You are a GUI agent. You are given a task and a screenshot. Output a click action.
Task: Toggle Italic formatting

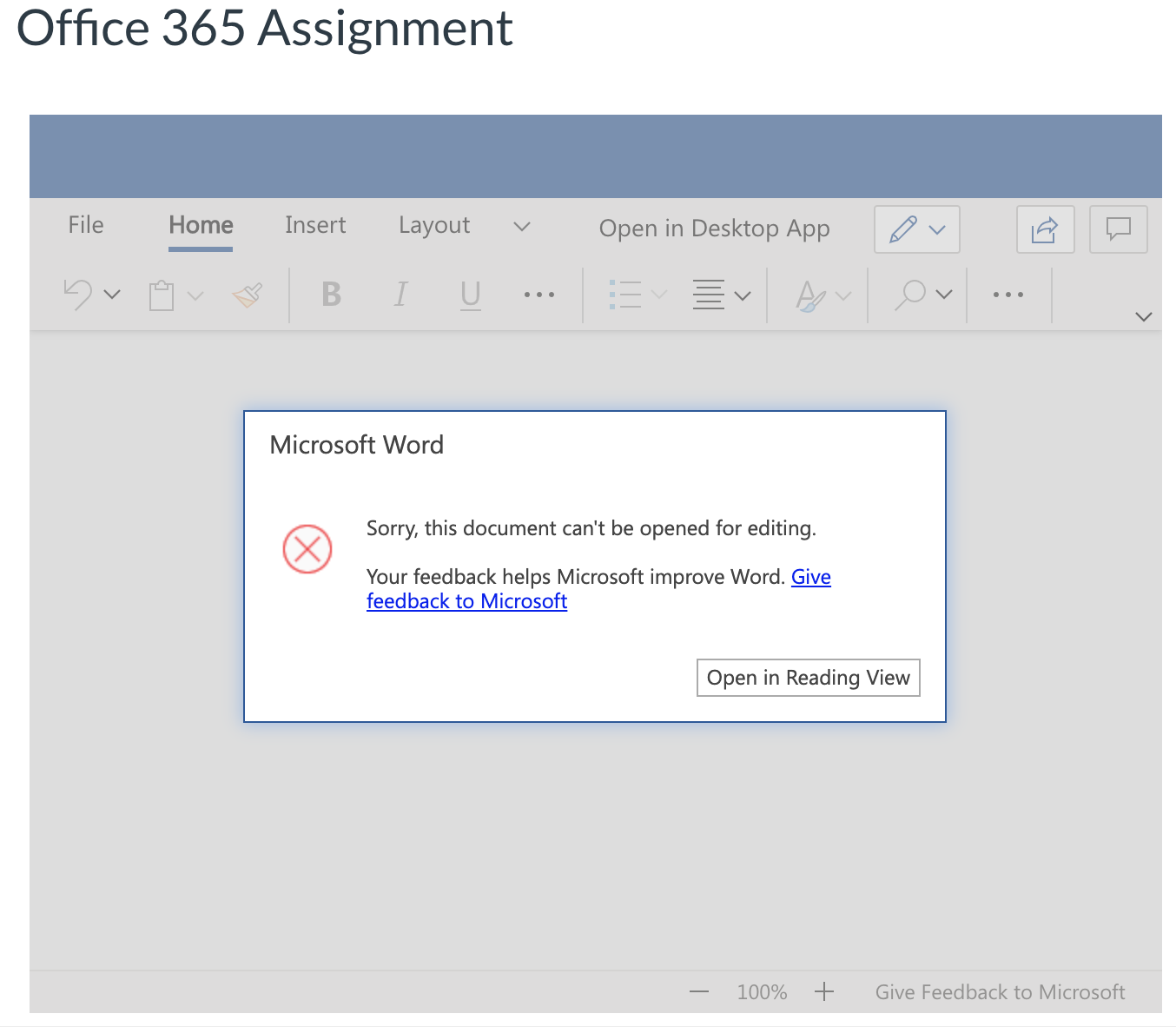400,295
